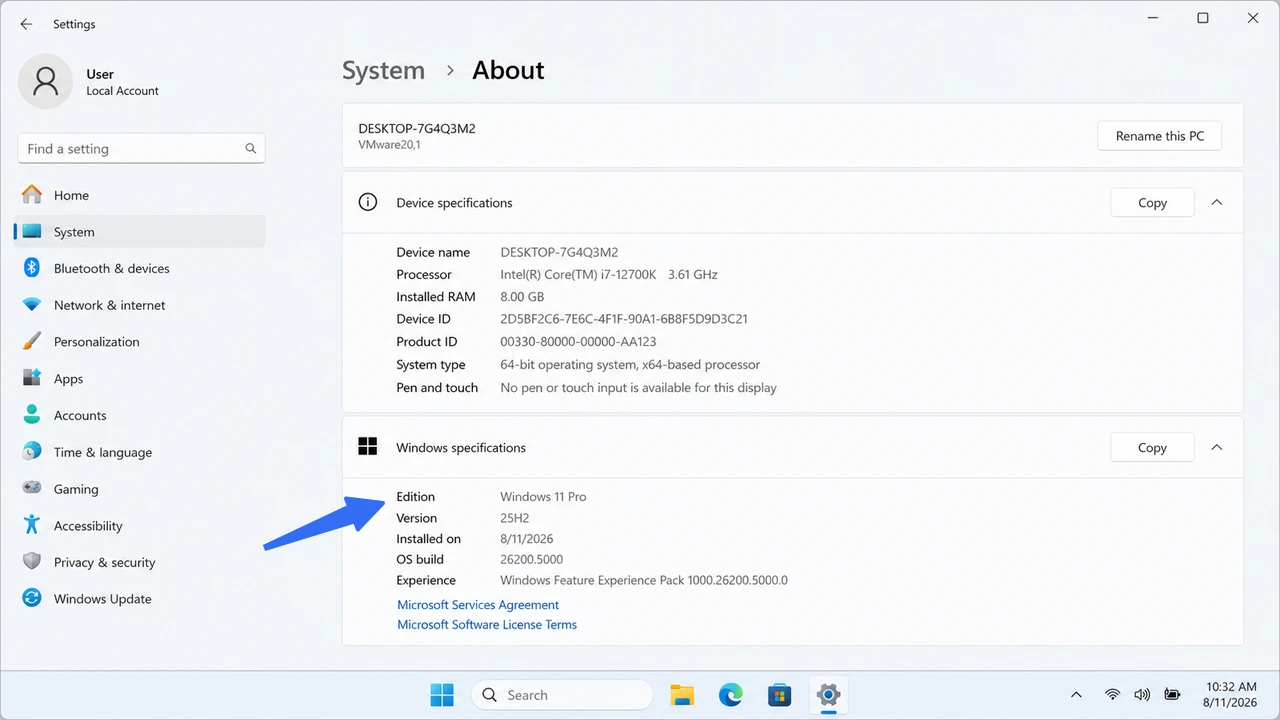The height and width of the screenshot is (720, 1280).
Task: Click System in the breadcrumb header
Action: (383, 70)
